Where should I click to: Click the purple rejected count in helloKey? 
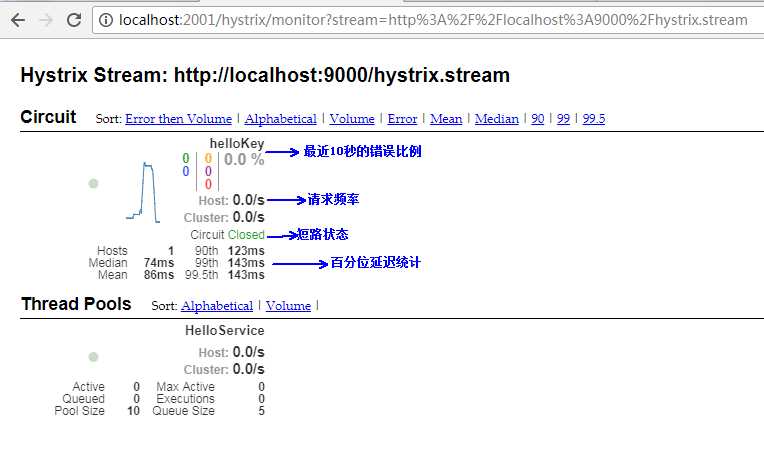(208, 171)
